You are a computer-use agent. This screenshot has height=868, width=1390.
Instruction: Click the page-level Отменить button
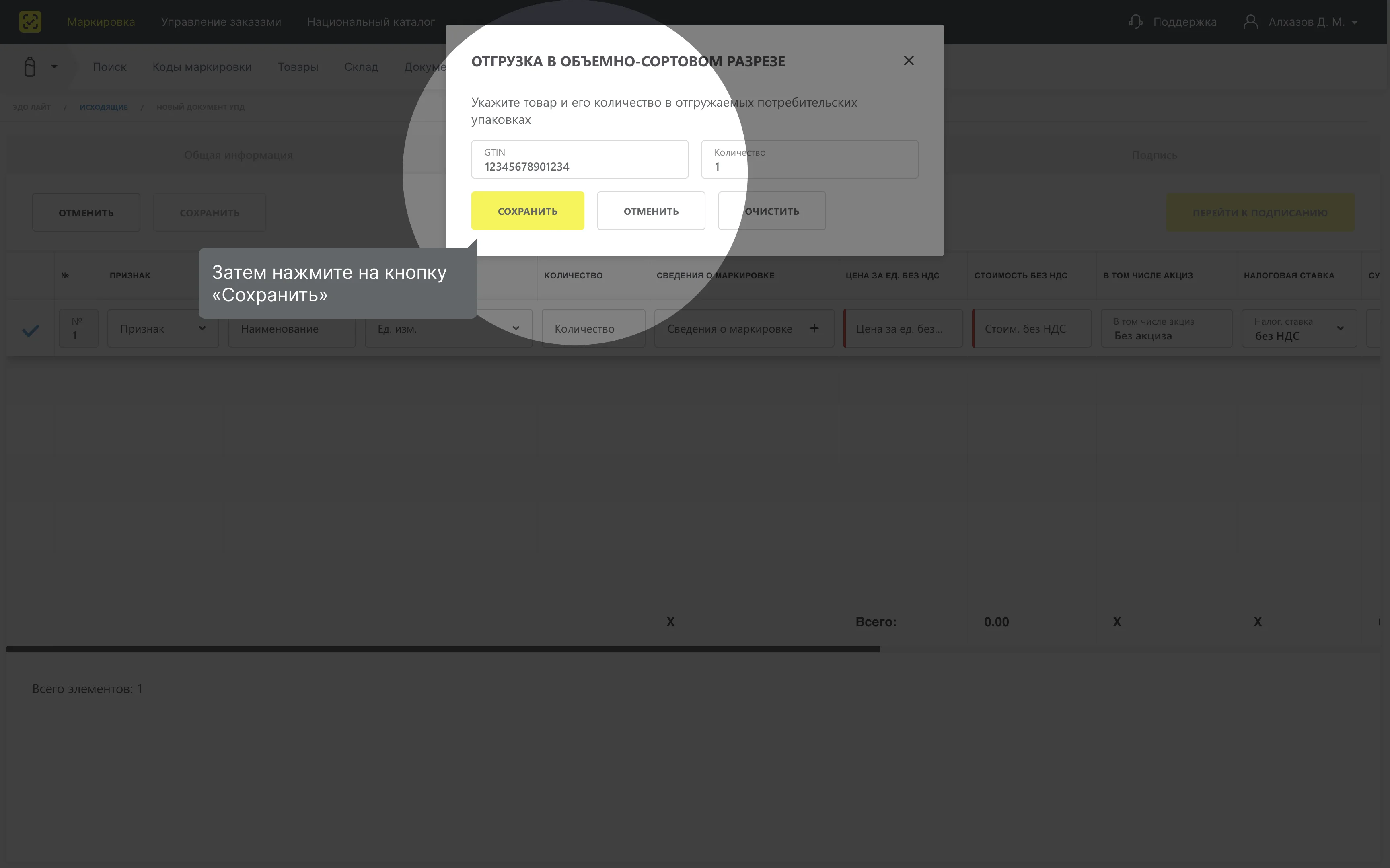tap(86, 213)
